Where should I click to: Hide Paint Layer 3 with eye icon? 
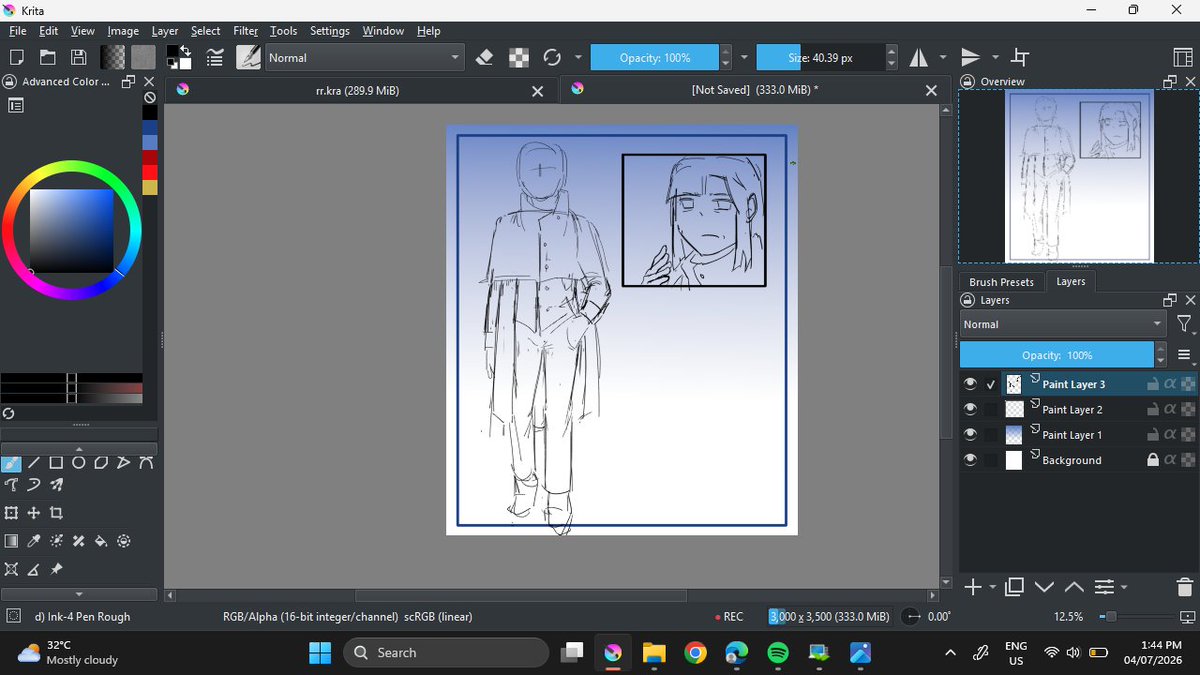click(970, 384)
